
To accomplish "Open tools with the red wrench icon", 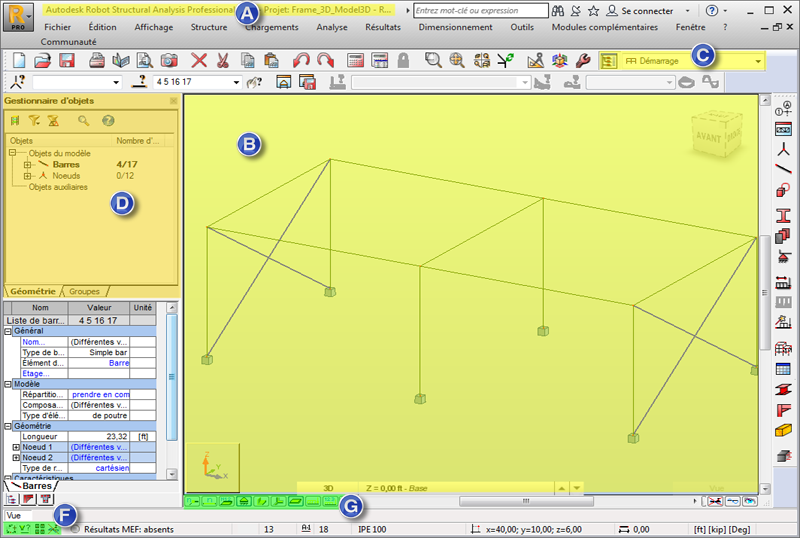I will tap(584, 61).
